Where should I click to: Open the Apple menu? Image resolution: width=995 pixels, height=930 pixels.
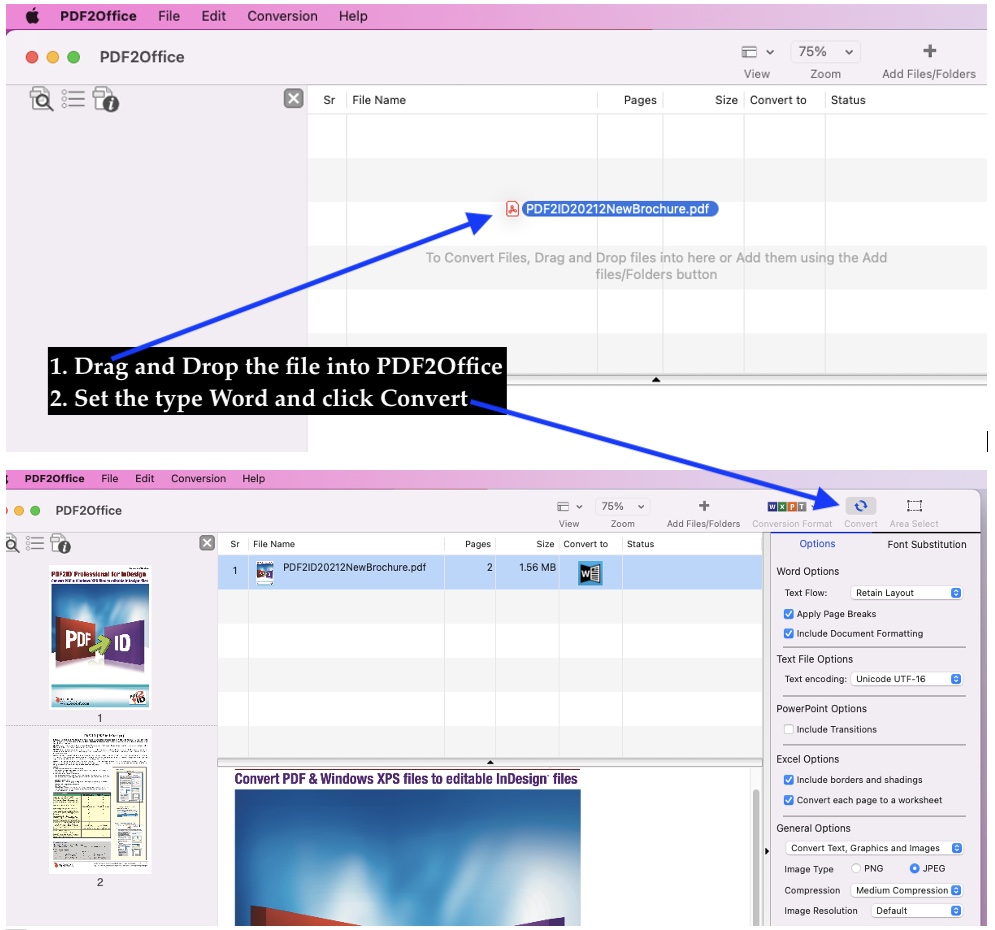point(32,16)
